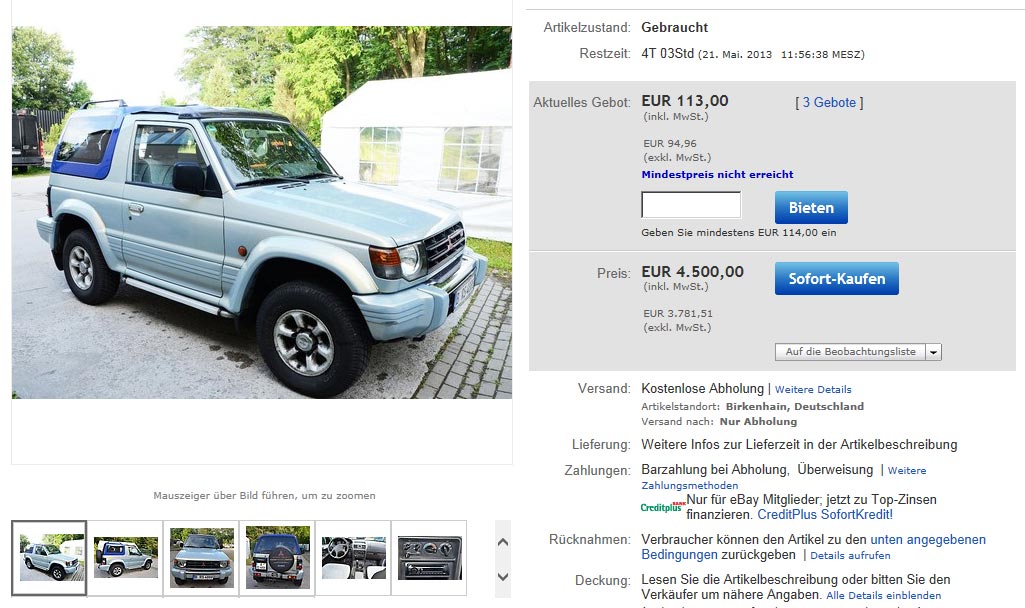
Task: Open Weitere Details shipping link
Action: click(x=813, y=390)
